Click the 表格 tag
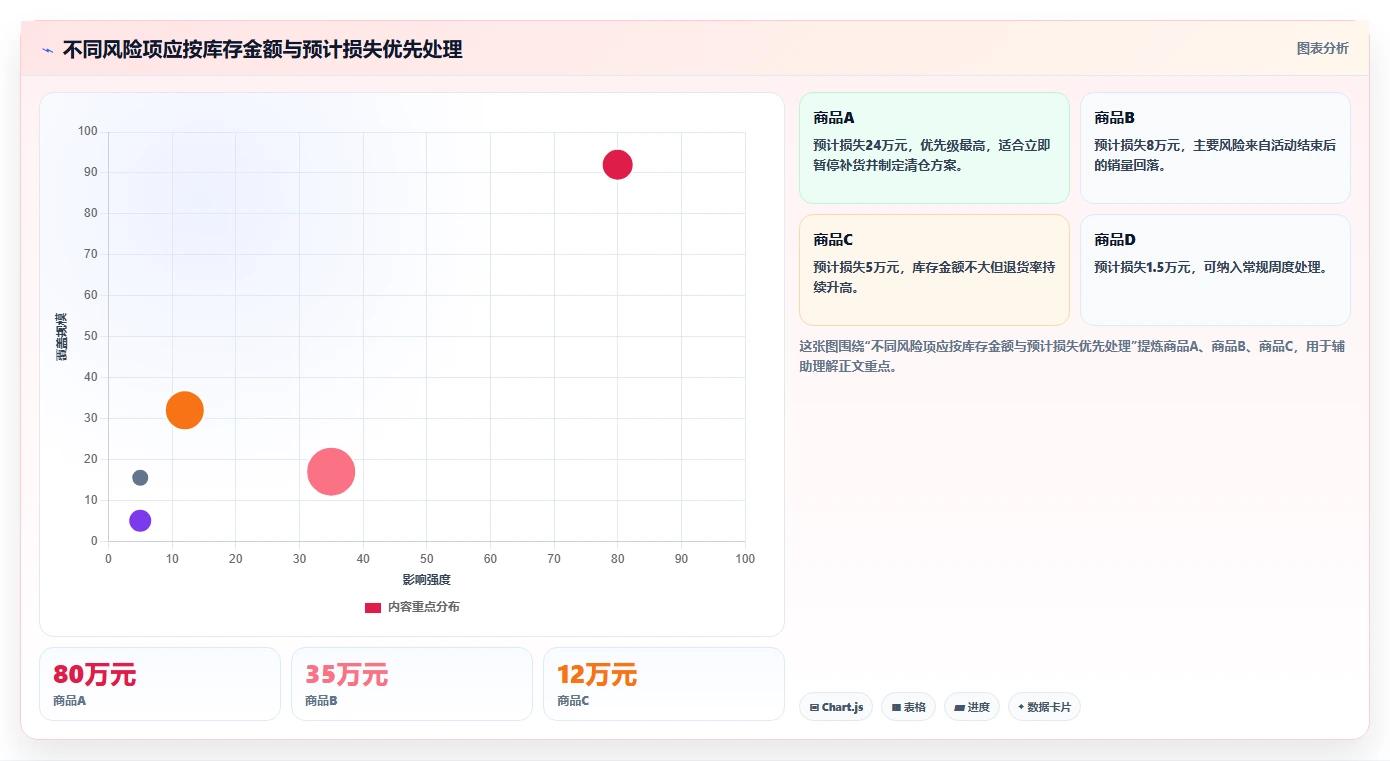Viewport: 1390px width, 761px height. point(908,707)
